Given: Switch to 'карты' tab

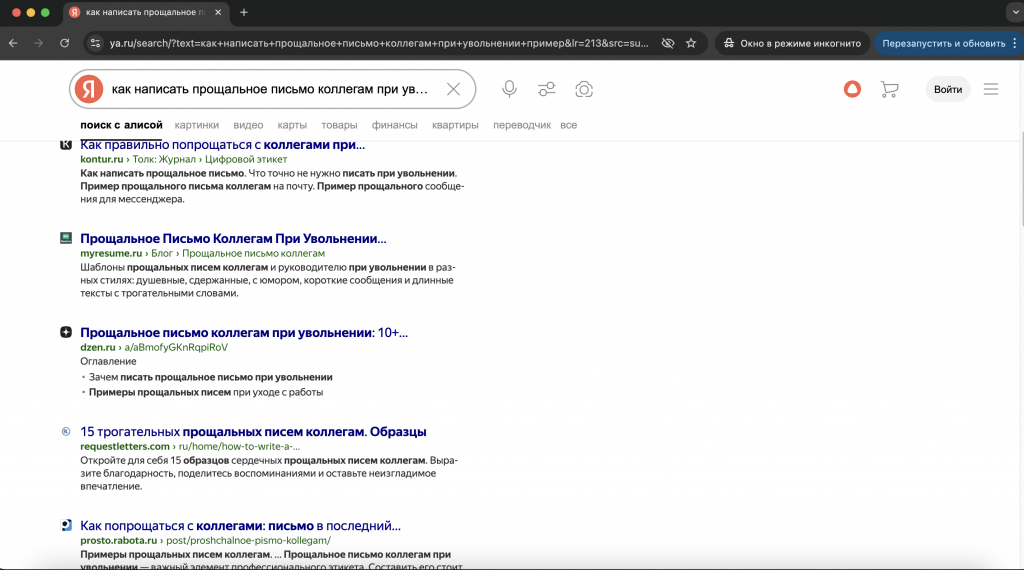Looking at the screenshot, I should pyautogui.click(x=292, y=125).
